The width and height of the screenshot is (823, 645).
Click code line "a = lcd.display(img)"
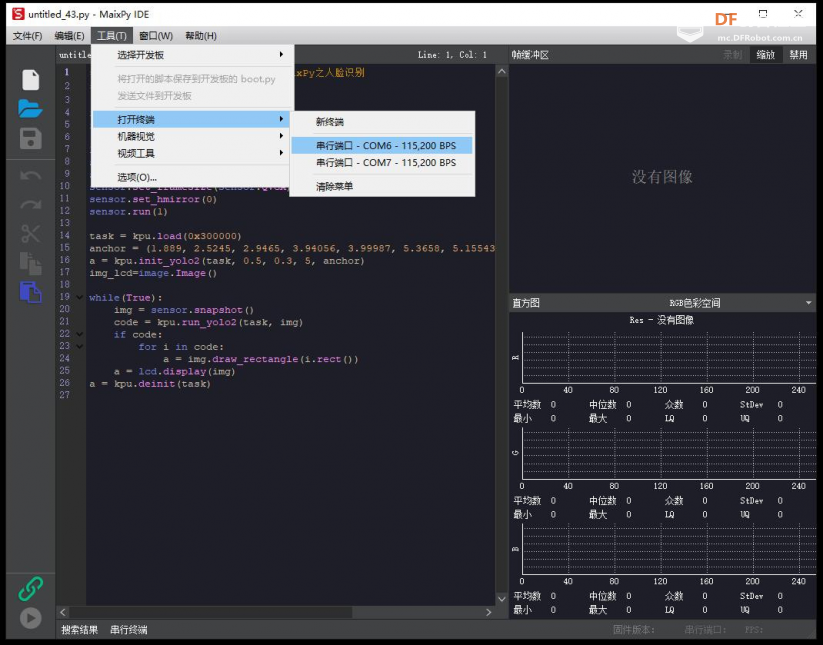pyautogui.click(x=175, y=372)
